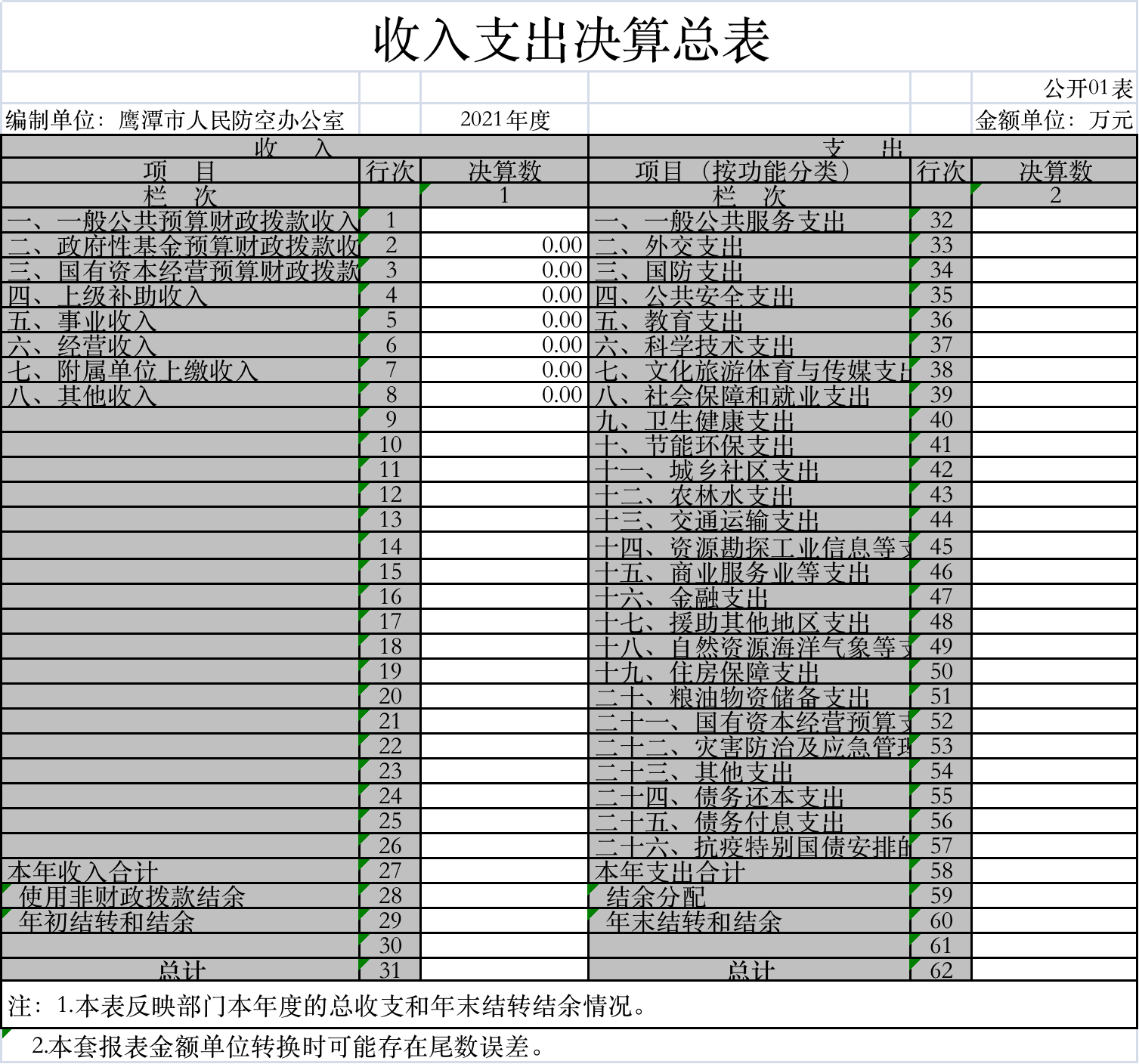Click the title 收入支出决算总表
This screenshot has height=1064, width=1139.
pos(571,40)
